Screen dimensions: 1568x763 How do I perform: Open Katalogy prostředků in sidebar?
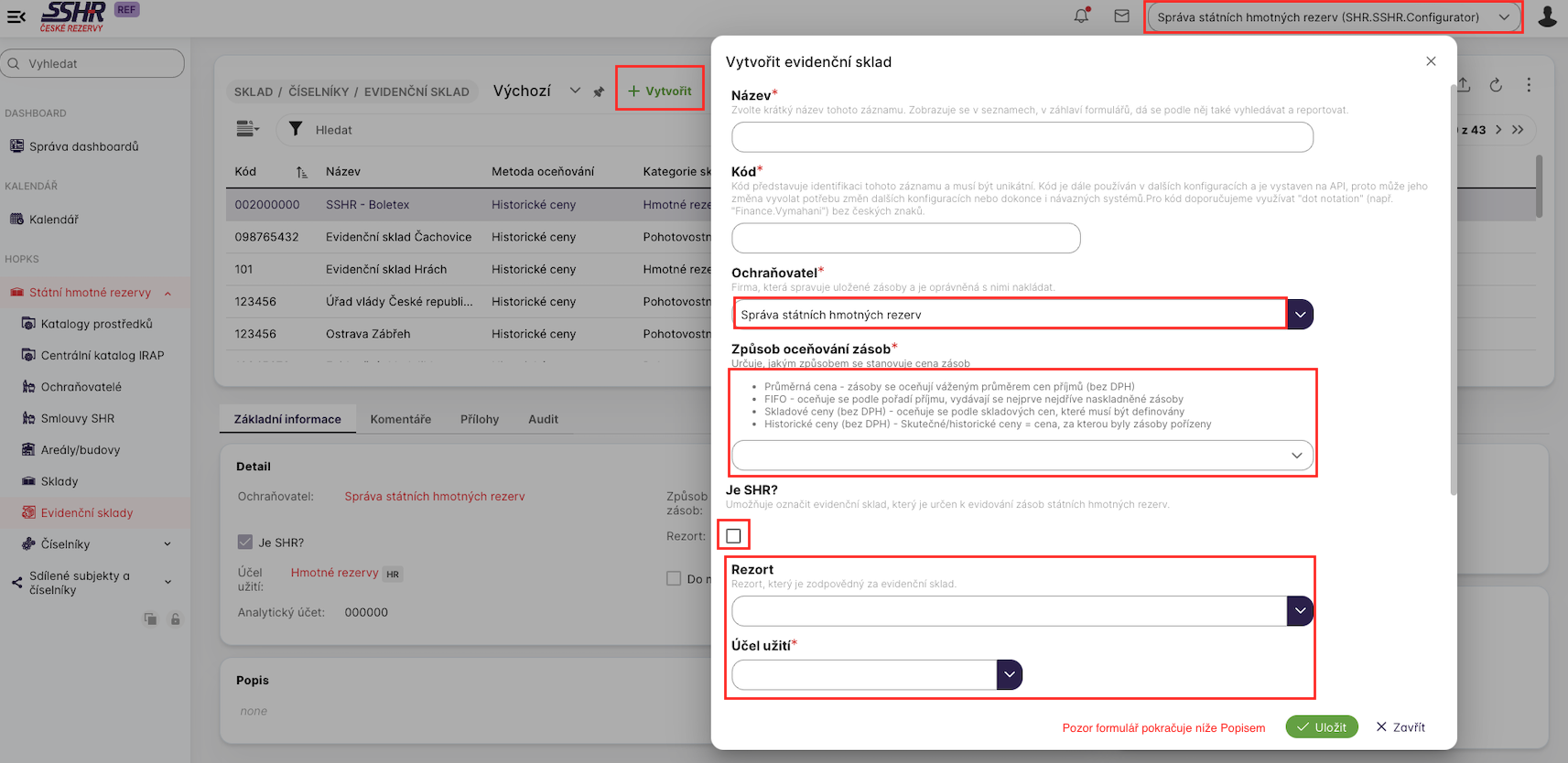pyautogui.click(x=96, y=324)
